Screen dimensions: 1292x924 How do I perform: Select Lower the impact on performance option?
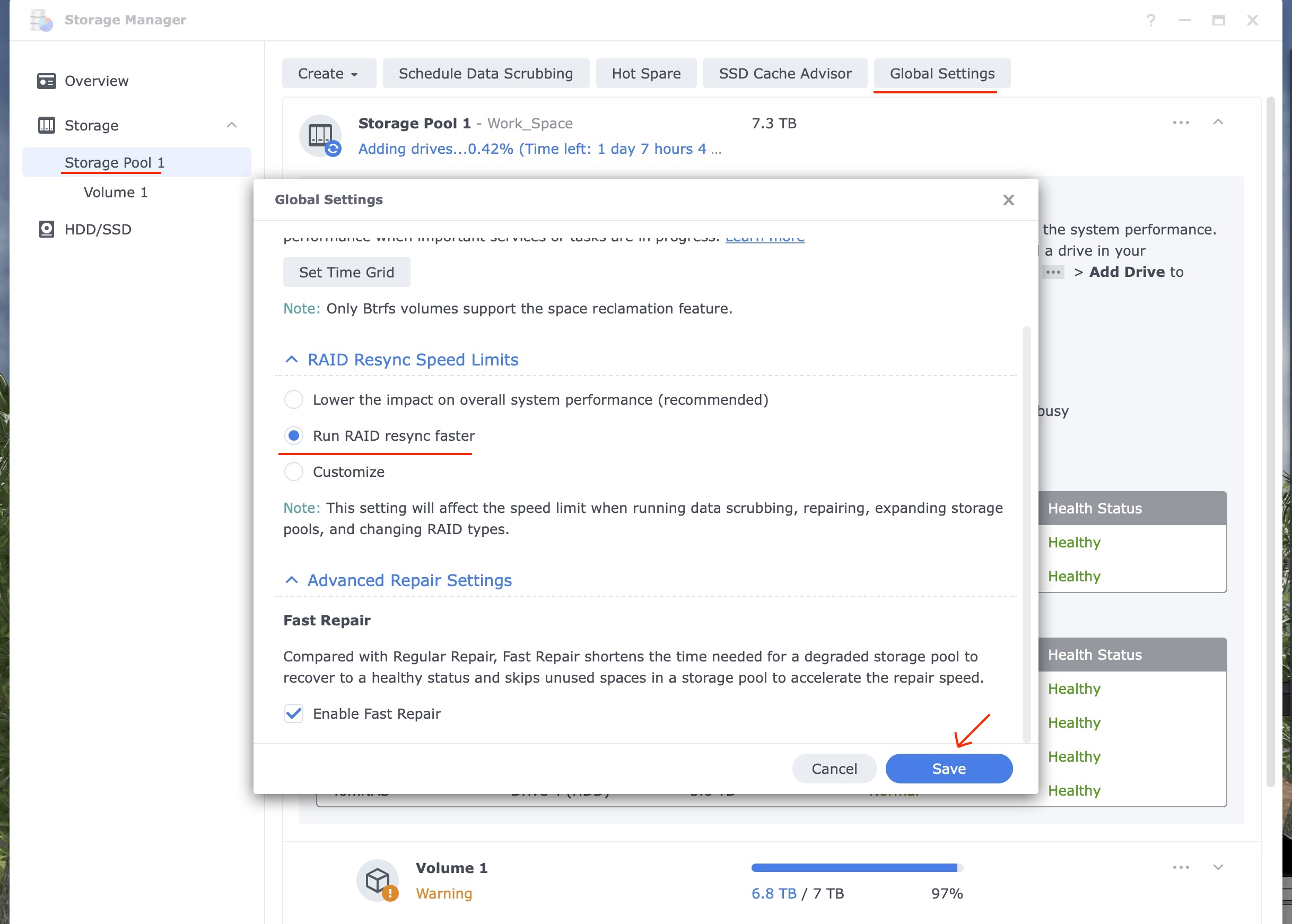(x=293, y=399)
